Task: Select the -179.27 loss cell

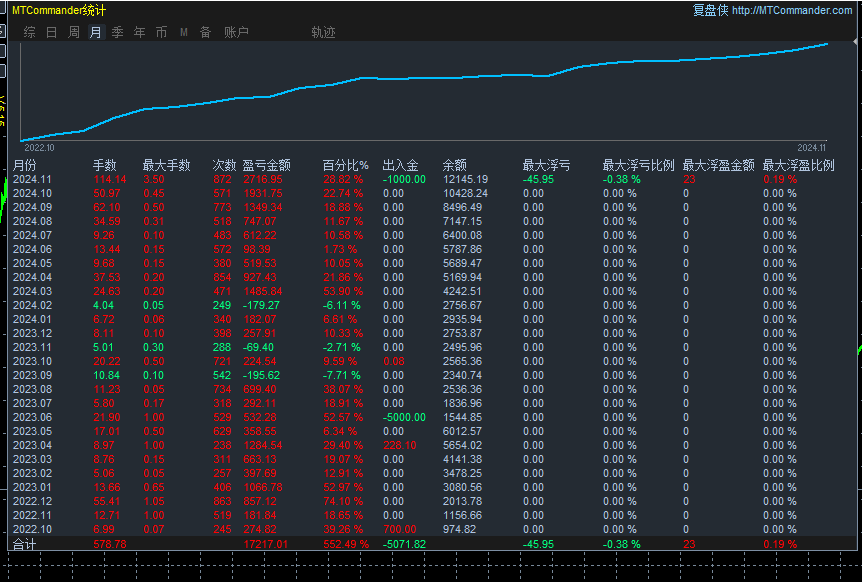Action: [x=261, y=306]
